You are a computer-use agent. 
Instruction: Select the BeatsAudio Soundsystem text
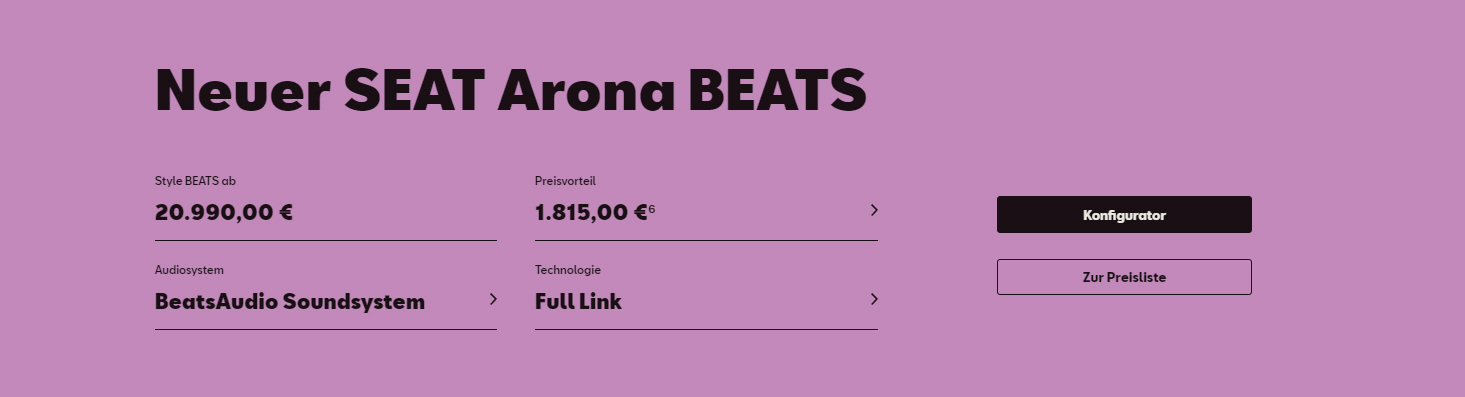click(x=290, y=301)
